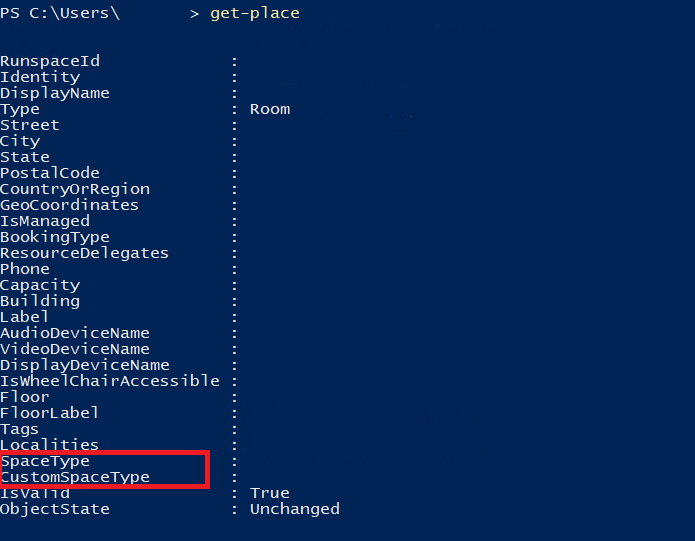Screen dimensions: 695x541
Task: Click the Street property label
Action: 30,125
